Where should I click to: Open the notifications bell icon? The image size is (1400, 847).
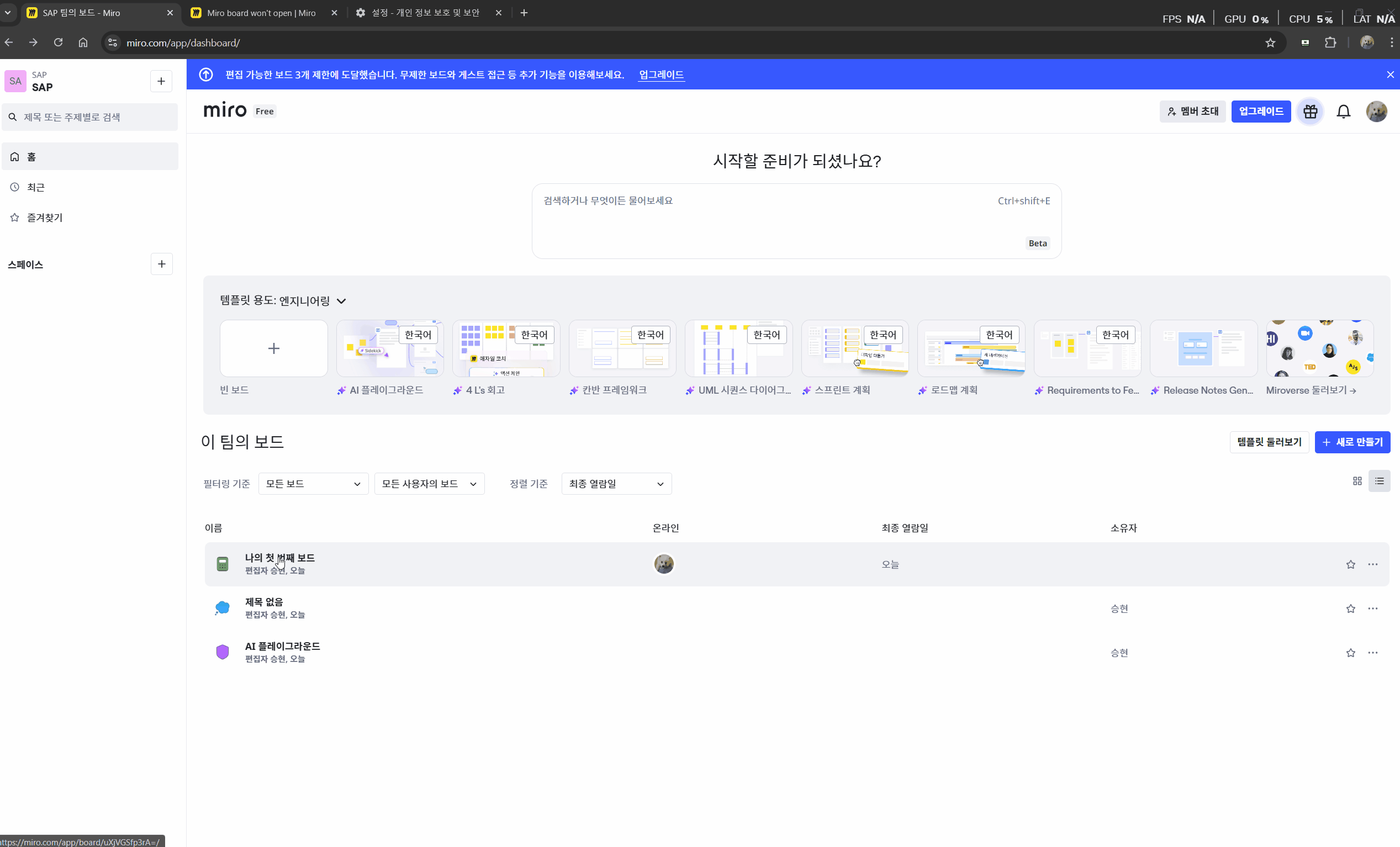tap(1344, 112)
